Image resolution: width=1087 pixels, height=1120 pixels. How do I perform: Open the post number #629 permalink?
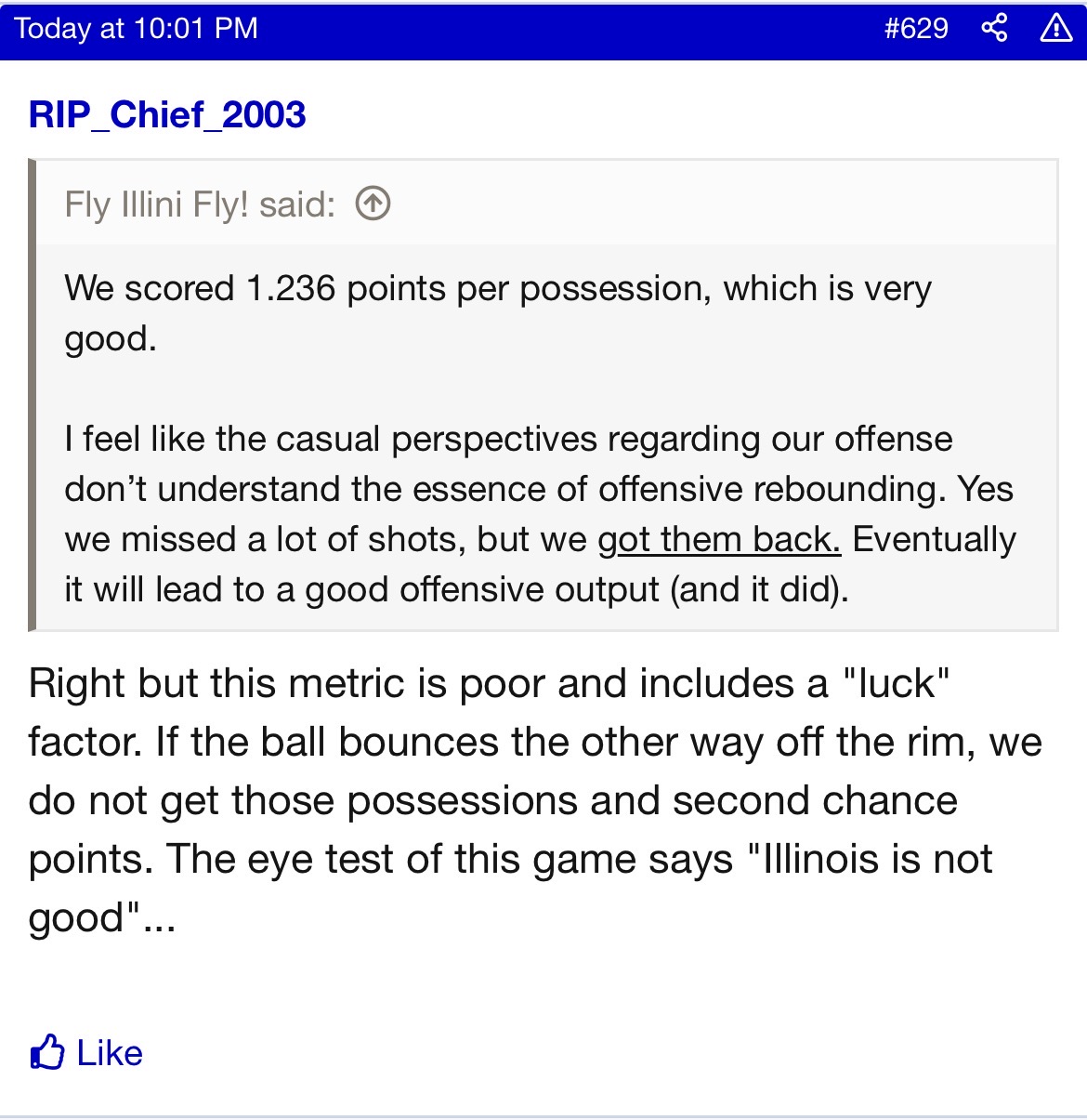(916, 28)
